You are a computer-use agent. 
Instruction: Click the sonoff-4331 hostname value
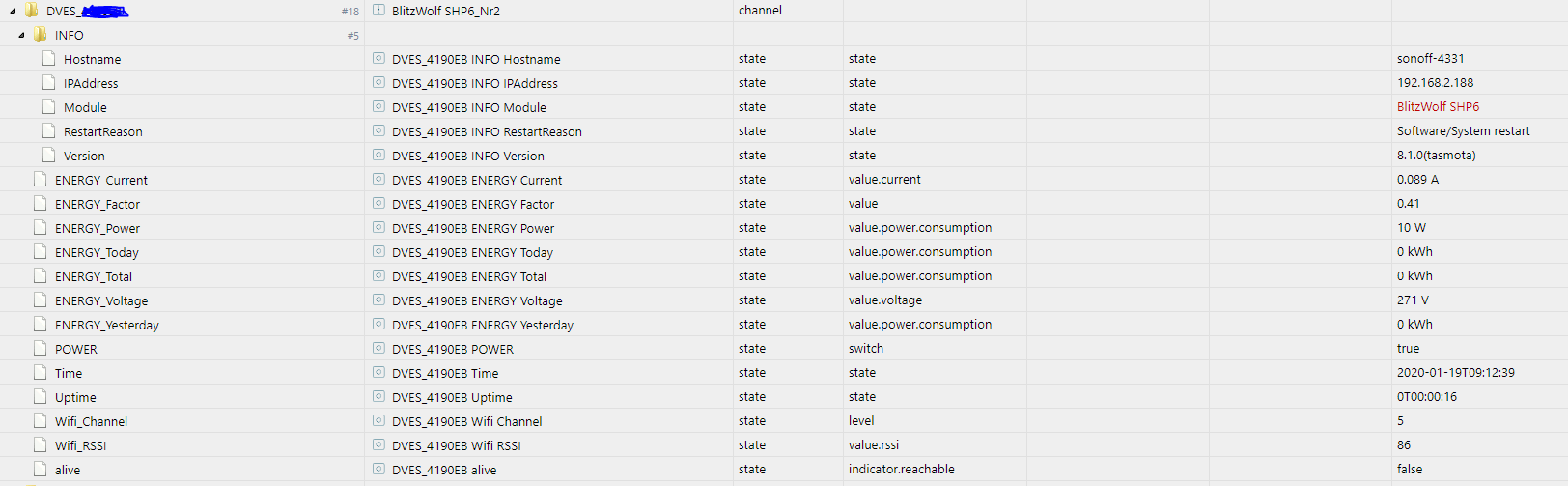(1430, 59)
